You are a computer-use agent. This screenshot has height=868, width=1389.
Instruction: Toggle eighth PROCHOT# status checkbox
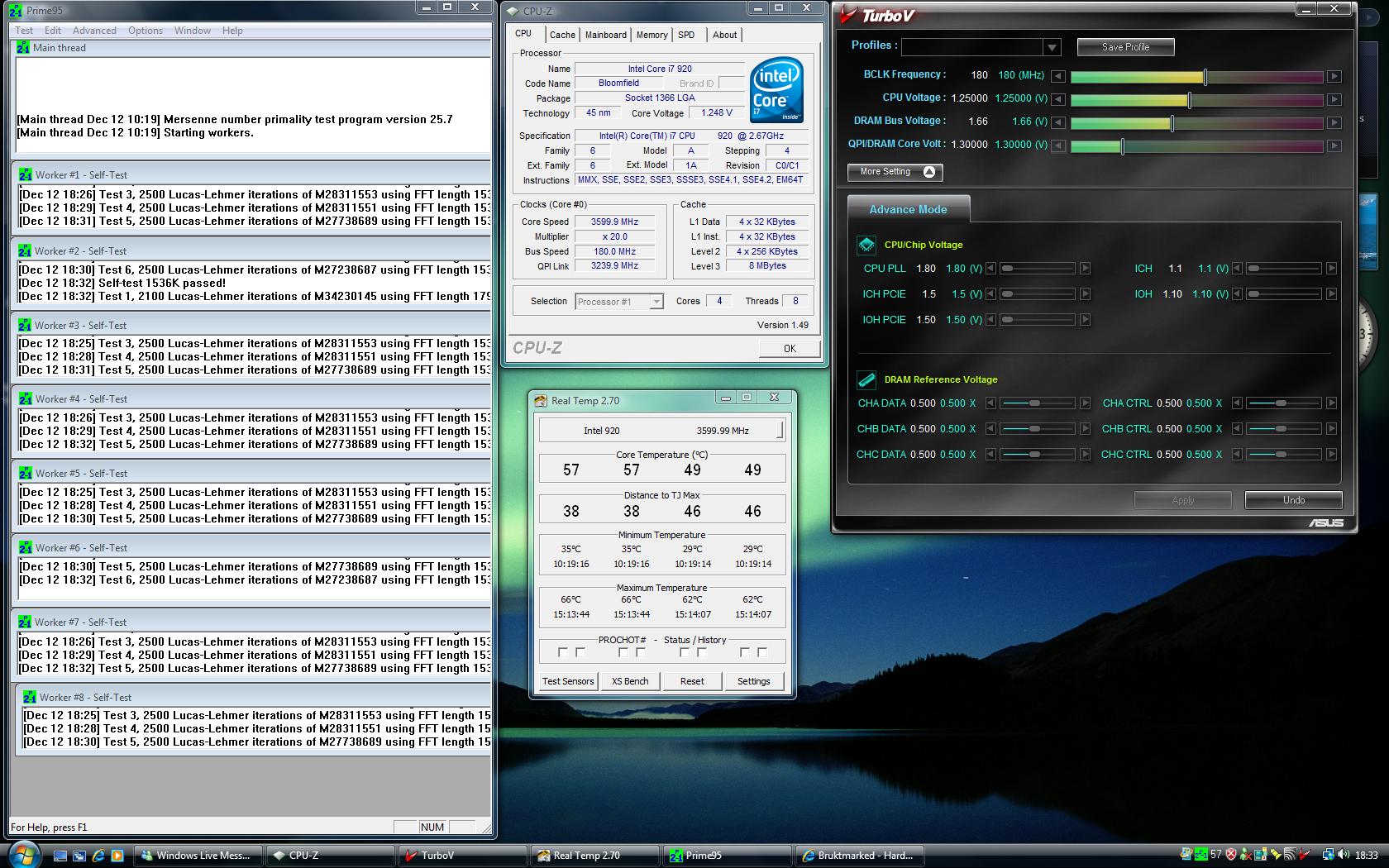[x=762, y=652]
